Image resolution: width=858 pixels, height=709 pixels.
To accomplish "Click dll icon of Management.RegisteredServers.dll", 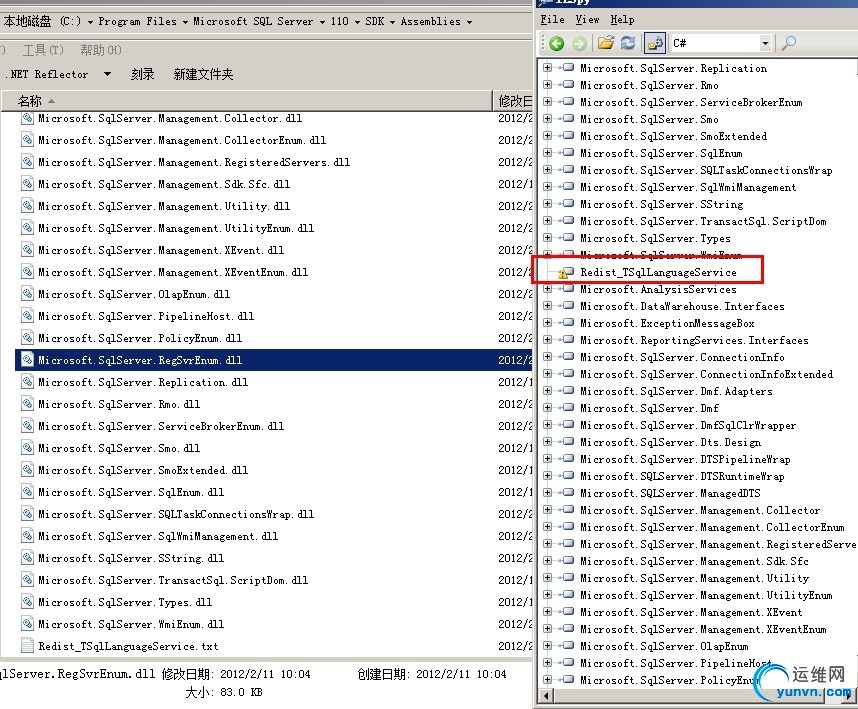I will (27, 161).
